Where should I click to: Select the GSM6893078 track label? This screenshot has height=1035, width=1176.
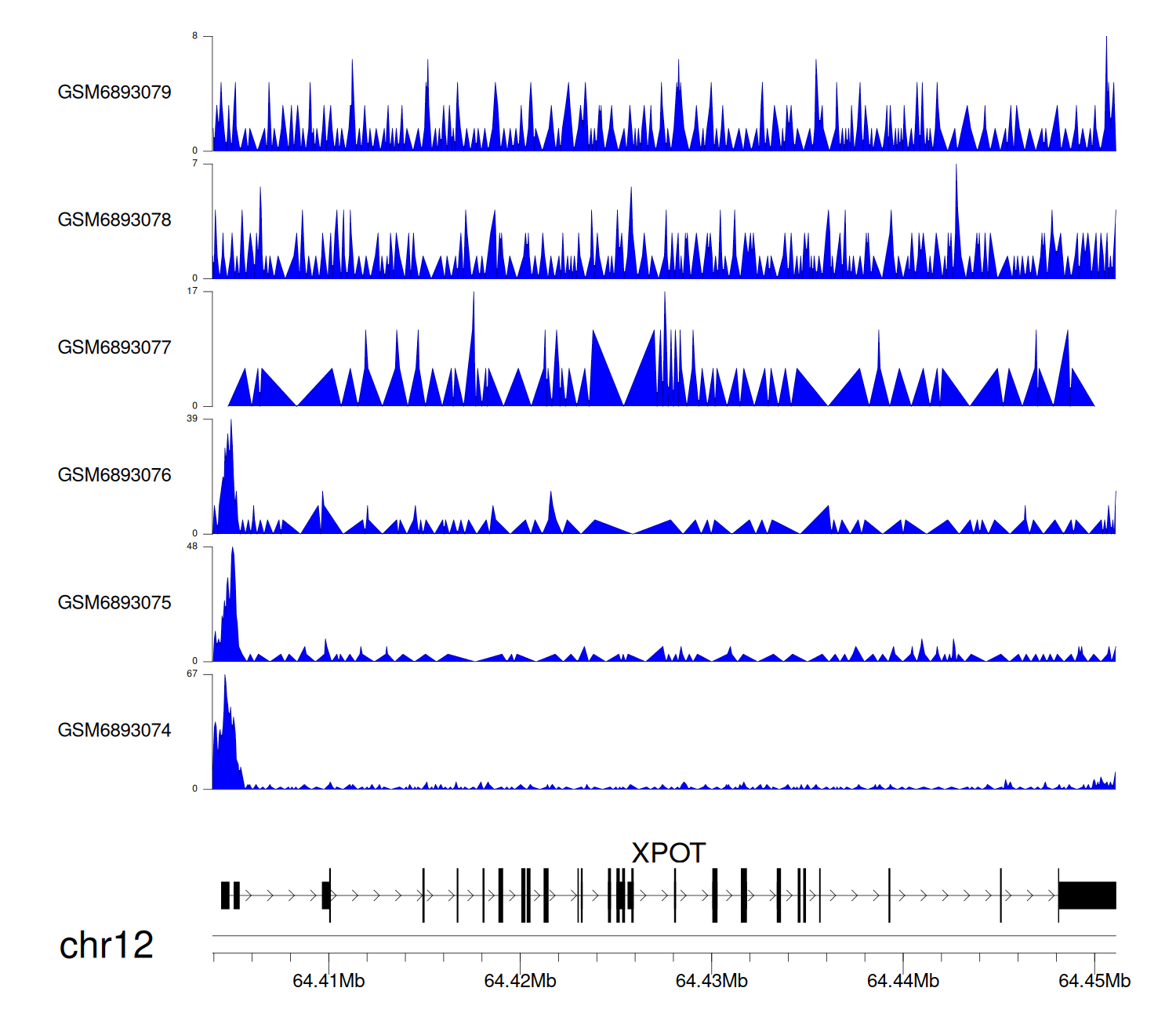pos(114,220)
